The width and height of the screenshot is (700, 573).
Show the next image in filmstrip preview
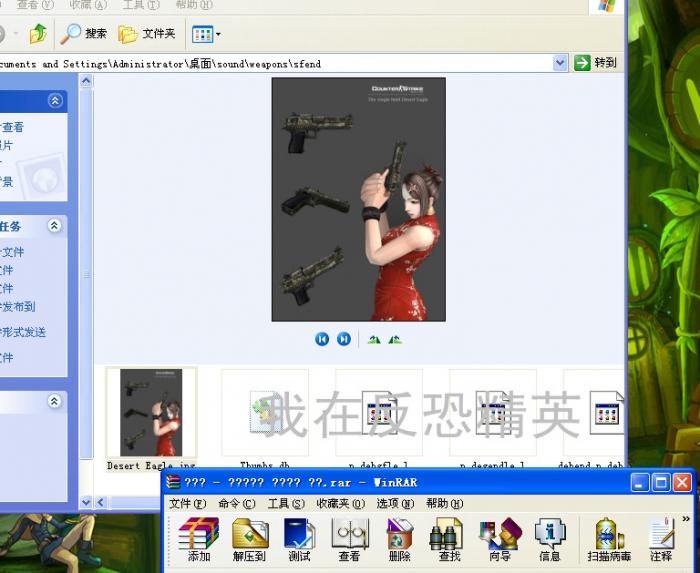(x=344, y=339)
